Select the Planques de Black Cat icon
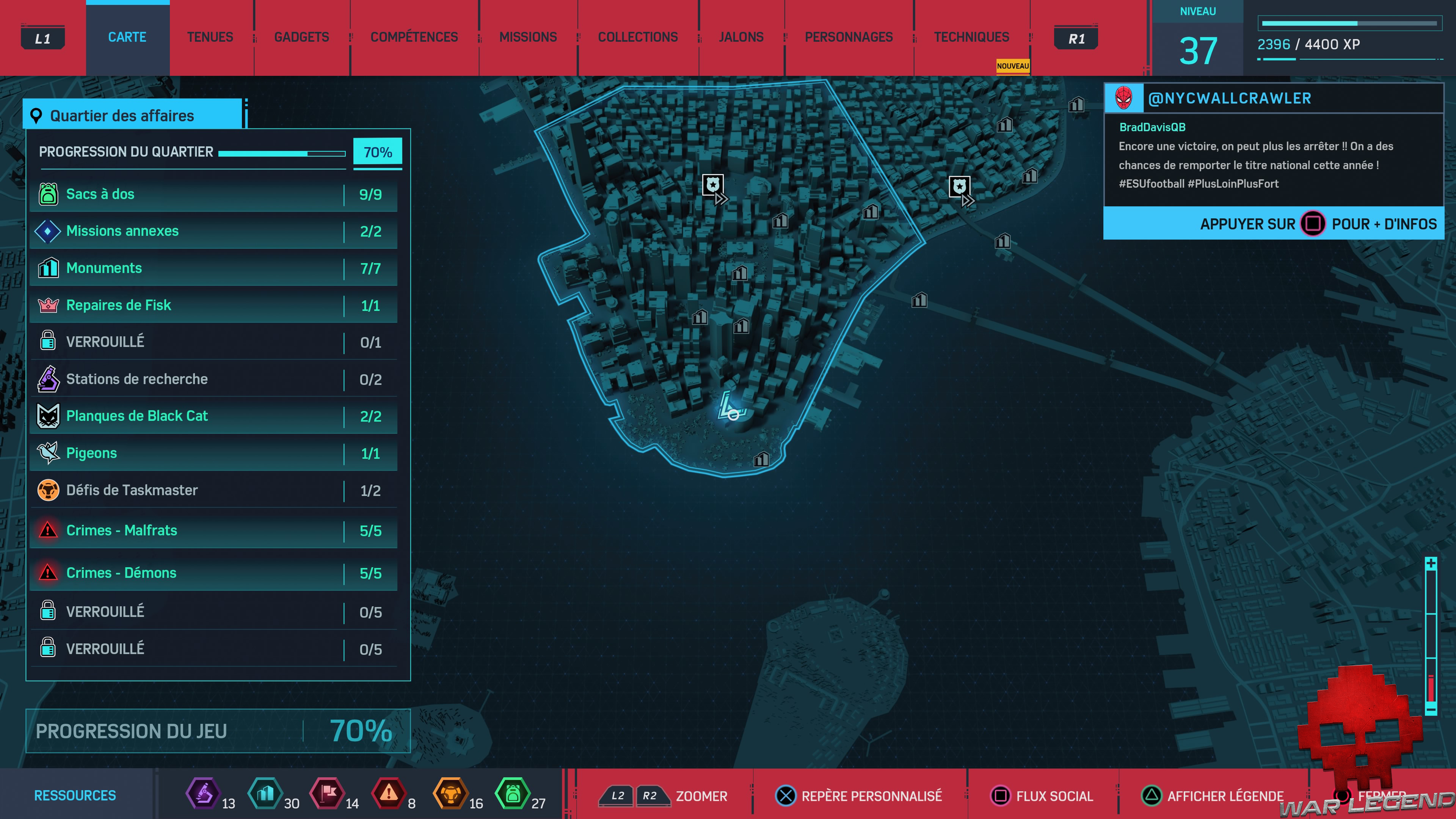 coord(48,416)
